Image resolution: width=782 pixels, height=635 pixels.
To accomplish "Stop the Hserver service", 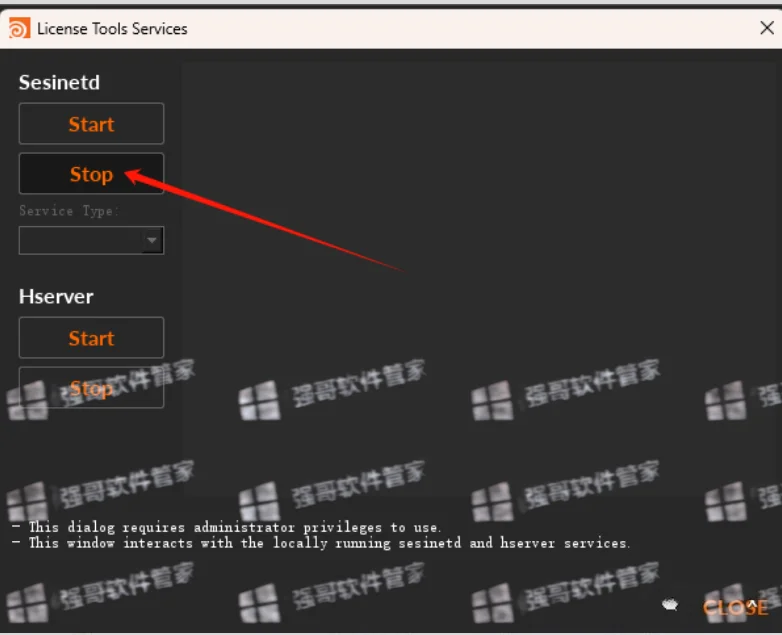I will click(91, 388).
